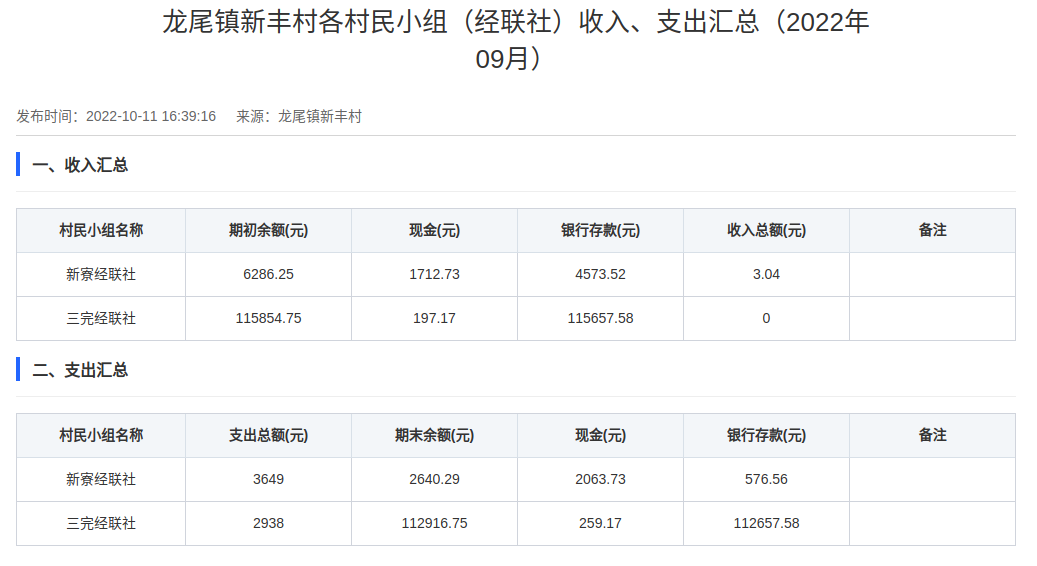This screenshot has width=1037, height=566.
Task: Select the cash value 2063.73
Action: click(601, 479)
